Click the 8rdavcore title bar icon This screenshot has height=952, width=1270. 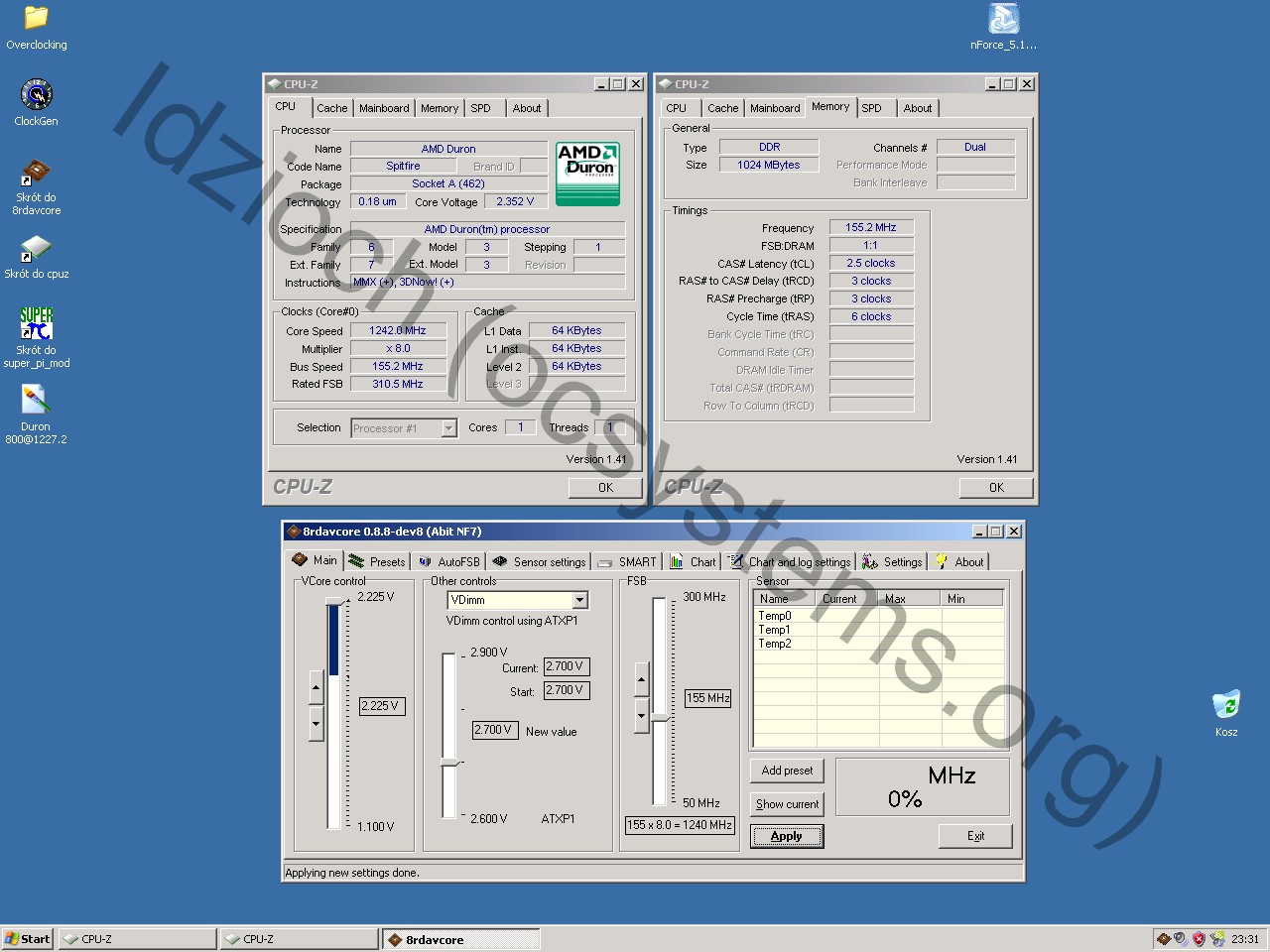[294, 532]
